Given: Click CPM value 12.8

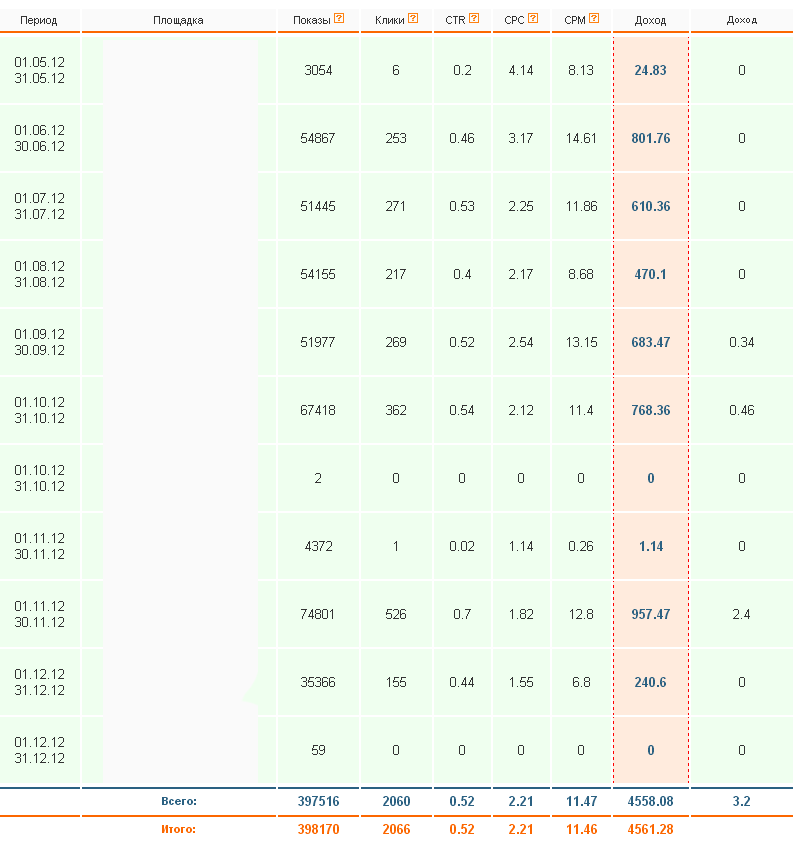Looking at the screenshot, I should click(581, 614).
